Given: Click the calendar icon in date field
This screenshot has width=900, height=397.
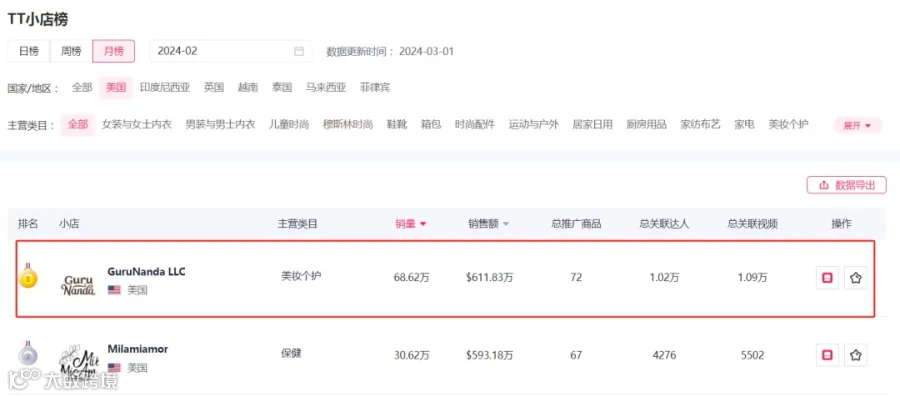Looking at the screenshot, I should (x=298, y=51).
